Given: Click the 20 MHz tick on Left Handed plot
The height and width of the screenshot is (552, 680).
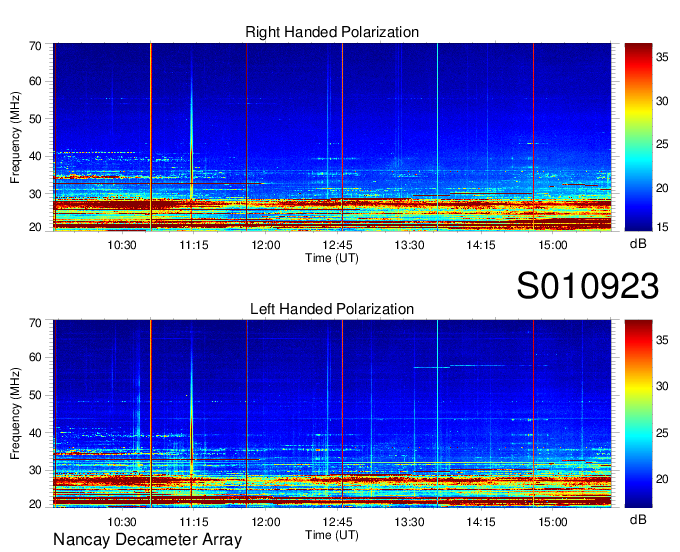Looking at the screenshot, I should [x=35, y=504].
